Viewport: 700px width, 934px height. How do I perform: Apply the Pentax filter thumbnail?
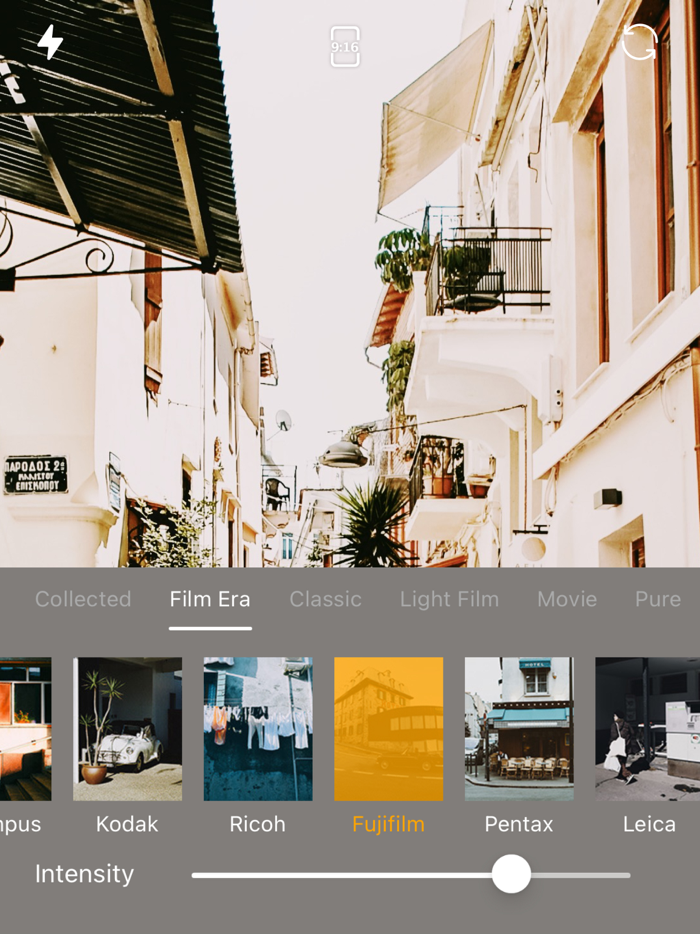[x=519, y=728]
